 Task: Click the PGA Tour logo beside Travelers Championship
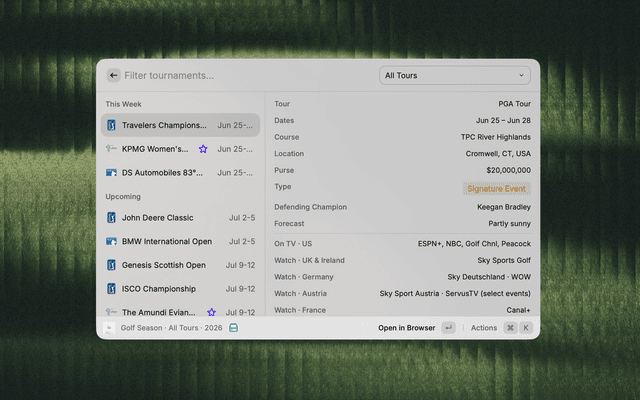(x=111, y=125)
